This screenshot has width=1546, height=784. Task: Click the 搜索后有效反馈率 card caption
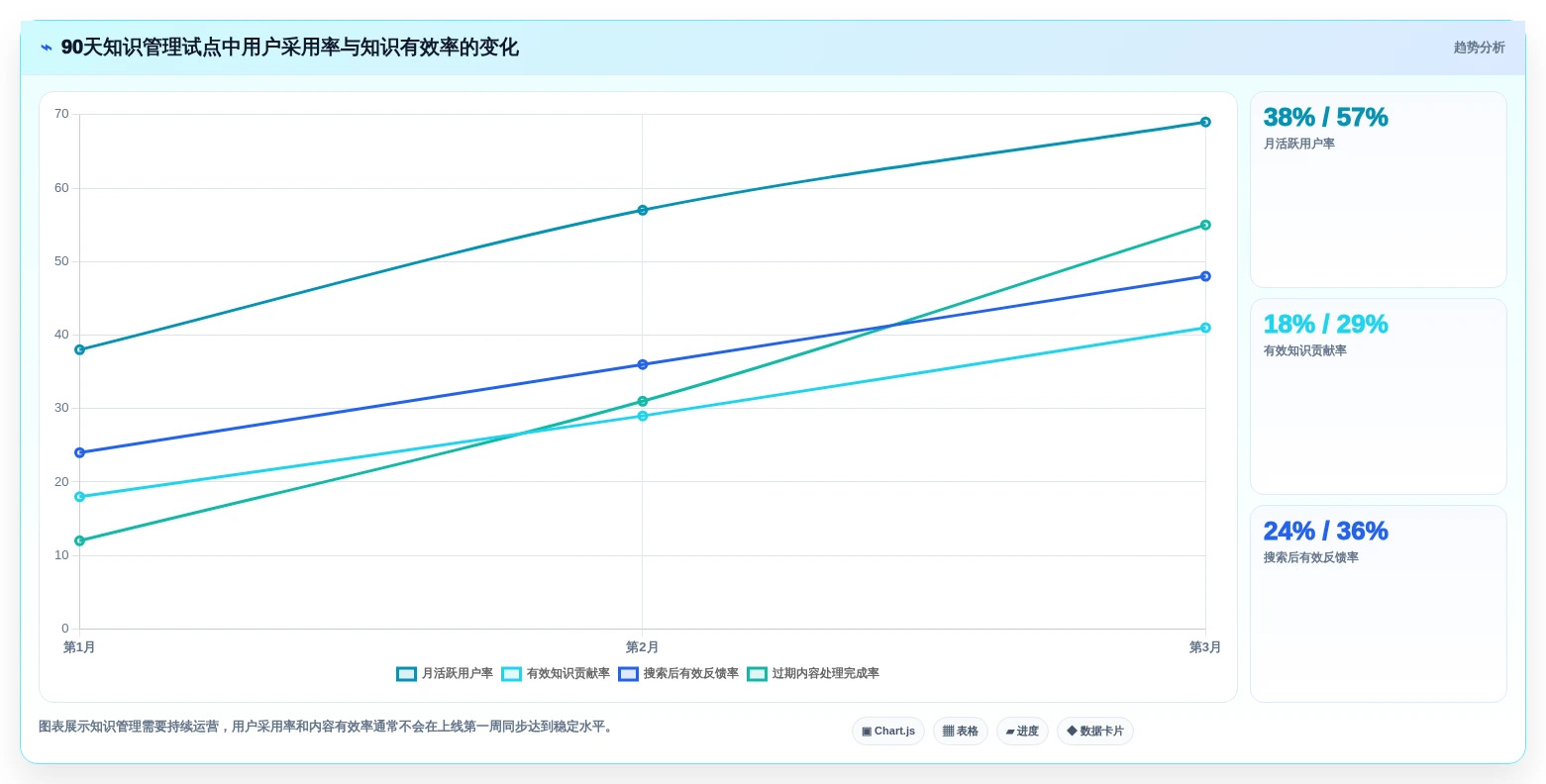coord(1311,557)
